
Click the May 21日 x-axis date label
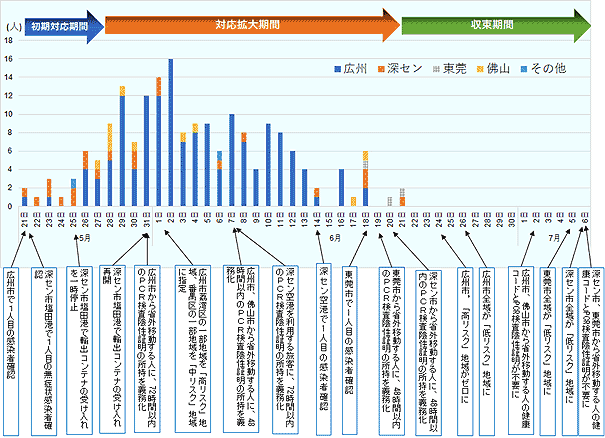[x=24, y=218]
